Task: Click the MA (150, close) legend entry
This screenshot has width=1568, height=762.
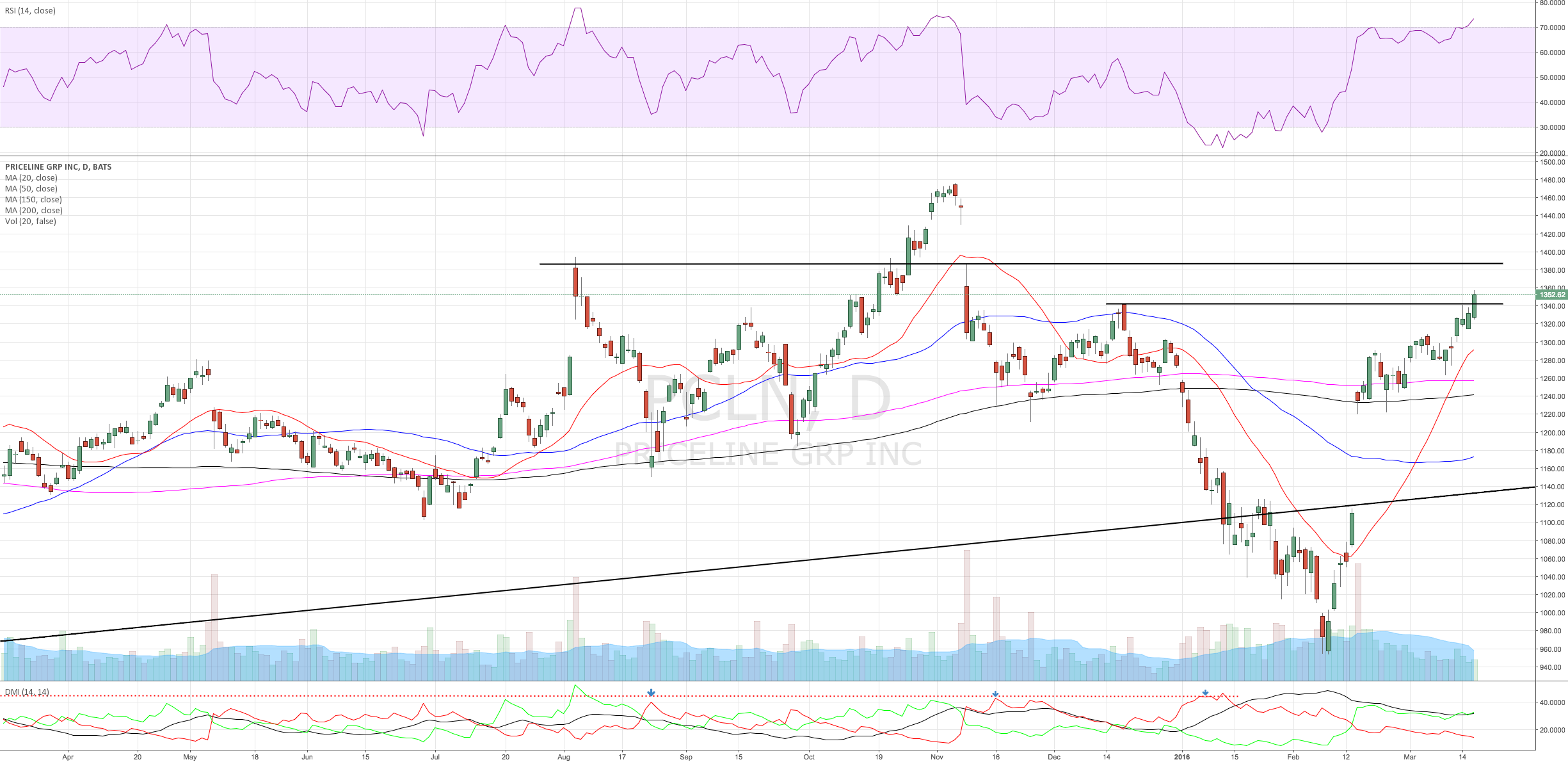Action: [33, 200]
